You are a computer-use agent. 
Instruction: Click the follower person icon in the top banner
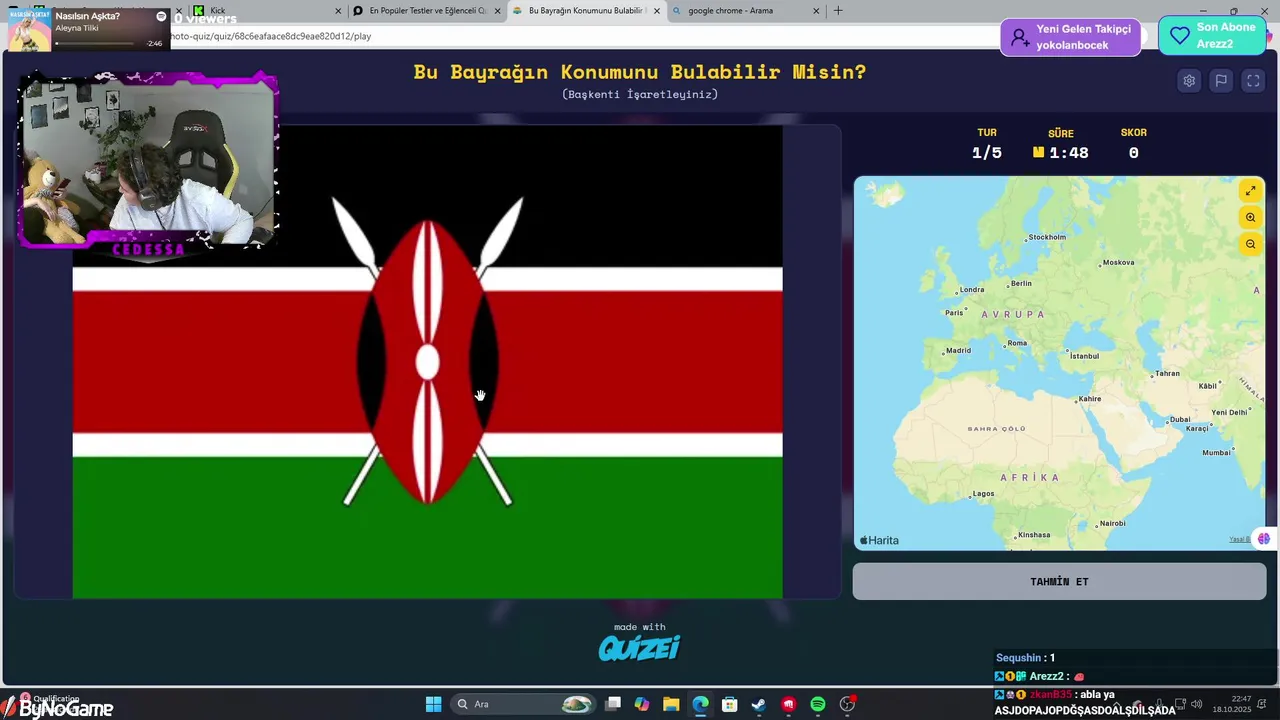(x=1019, y=37)
